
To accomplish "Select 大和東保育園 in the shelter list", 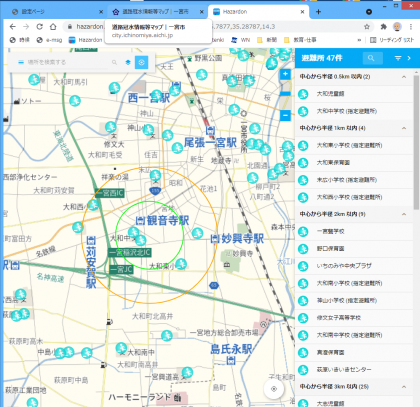I will [354, 163].
